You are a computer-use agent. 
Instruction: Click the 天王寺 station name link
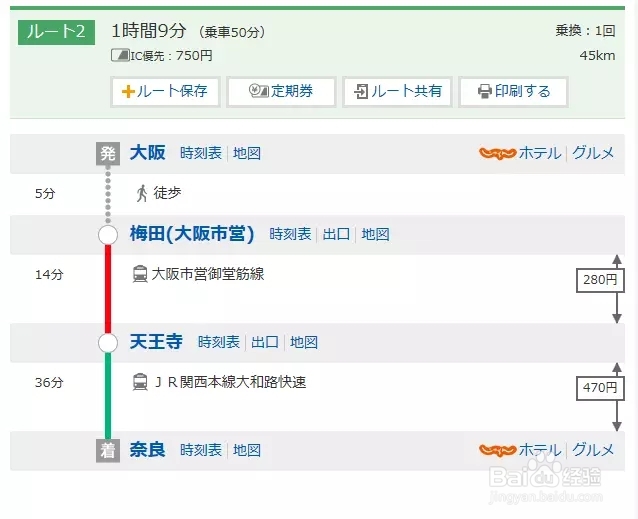156,342
